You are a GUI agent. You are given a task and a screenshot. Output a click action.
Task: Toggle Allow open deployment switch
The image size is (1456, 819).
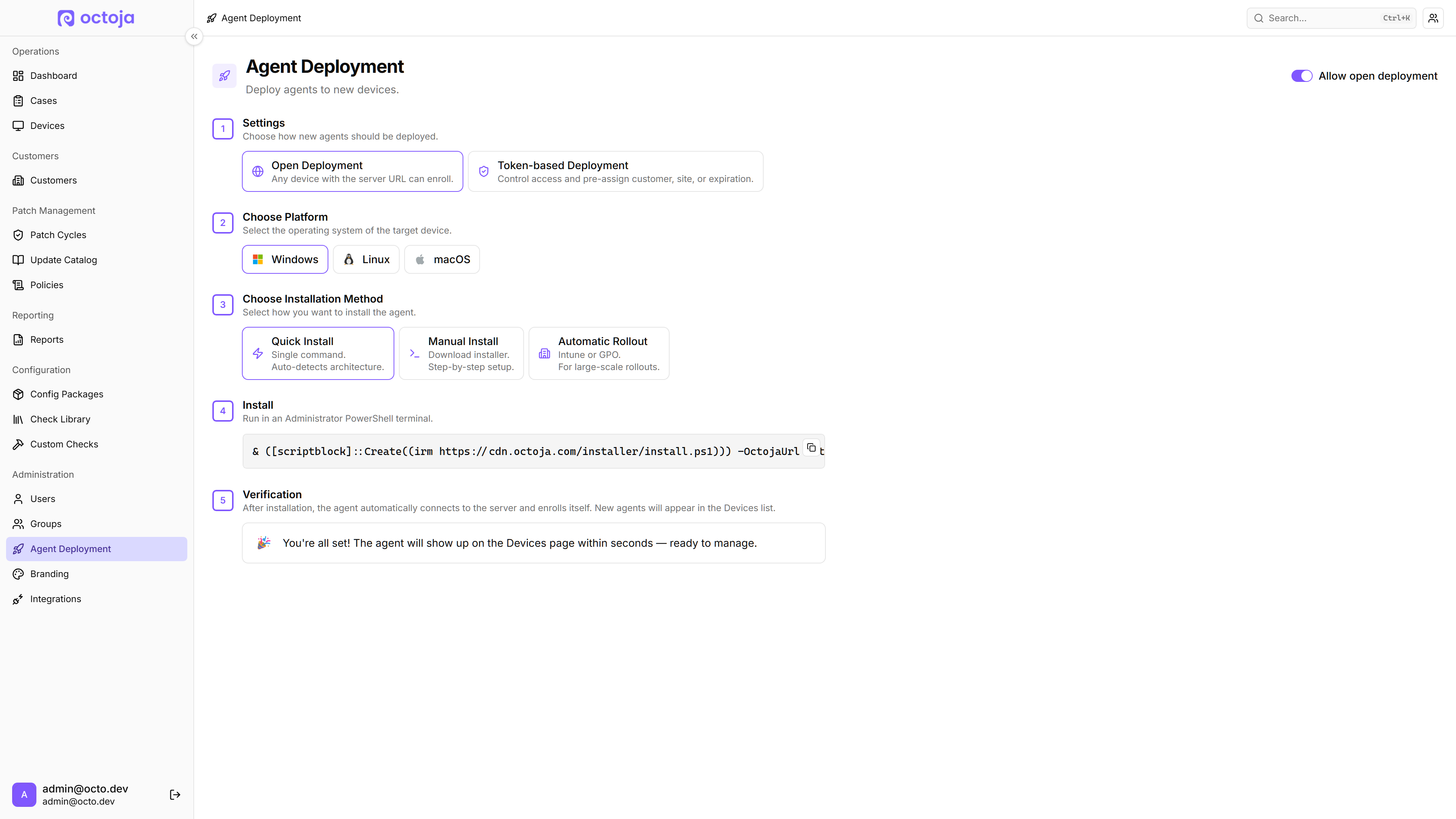click(1302, 76)
